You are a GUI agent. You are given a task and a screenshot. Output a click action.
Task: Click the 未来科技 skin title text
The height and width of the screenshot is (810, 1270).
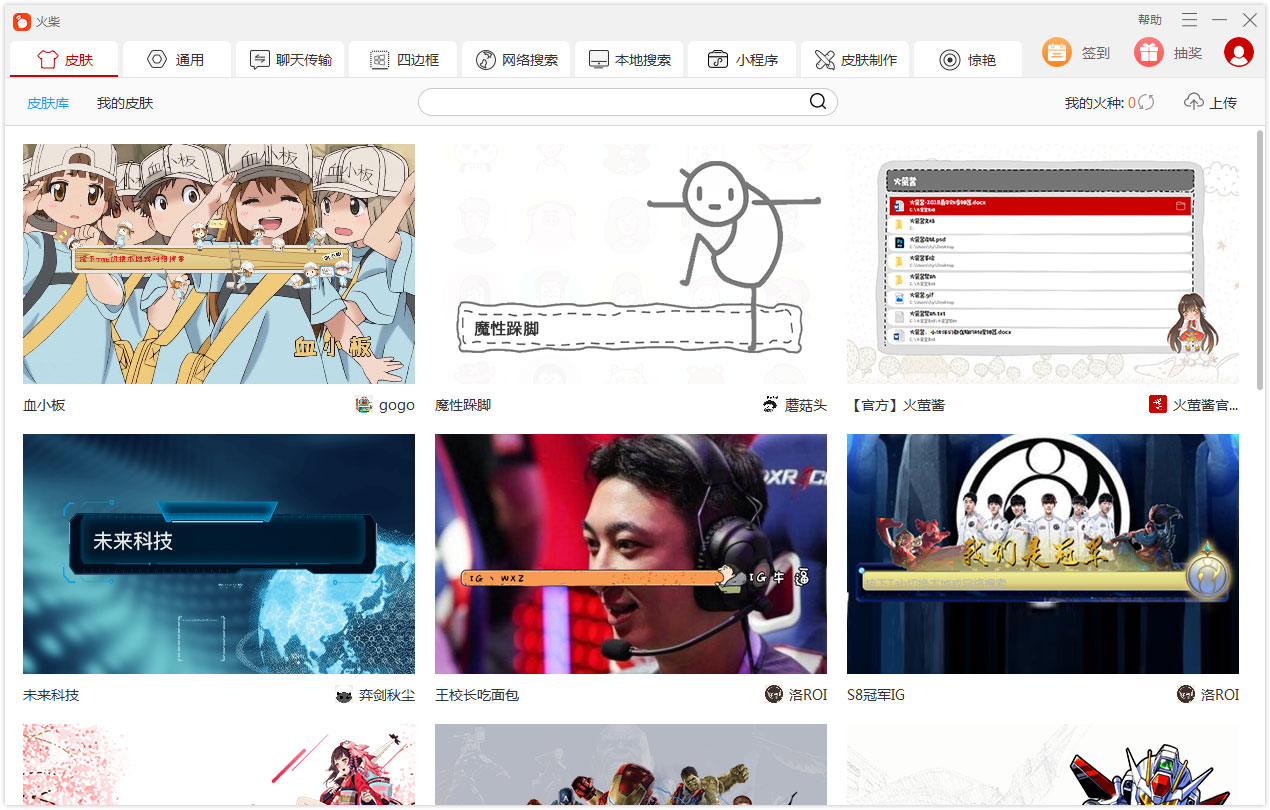click(51, 696)
